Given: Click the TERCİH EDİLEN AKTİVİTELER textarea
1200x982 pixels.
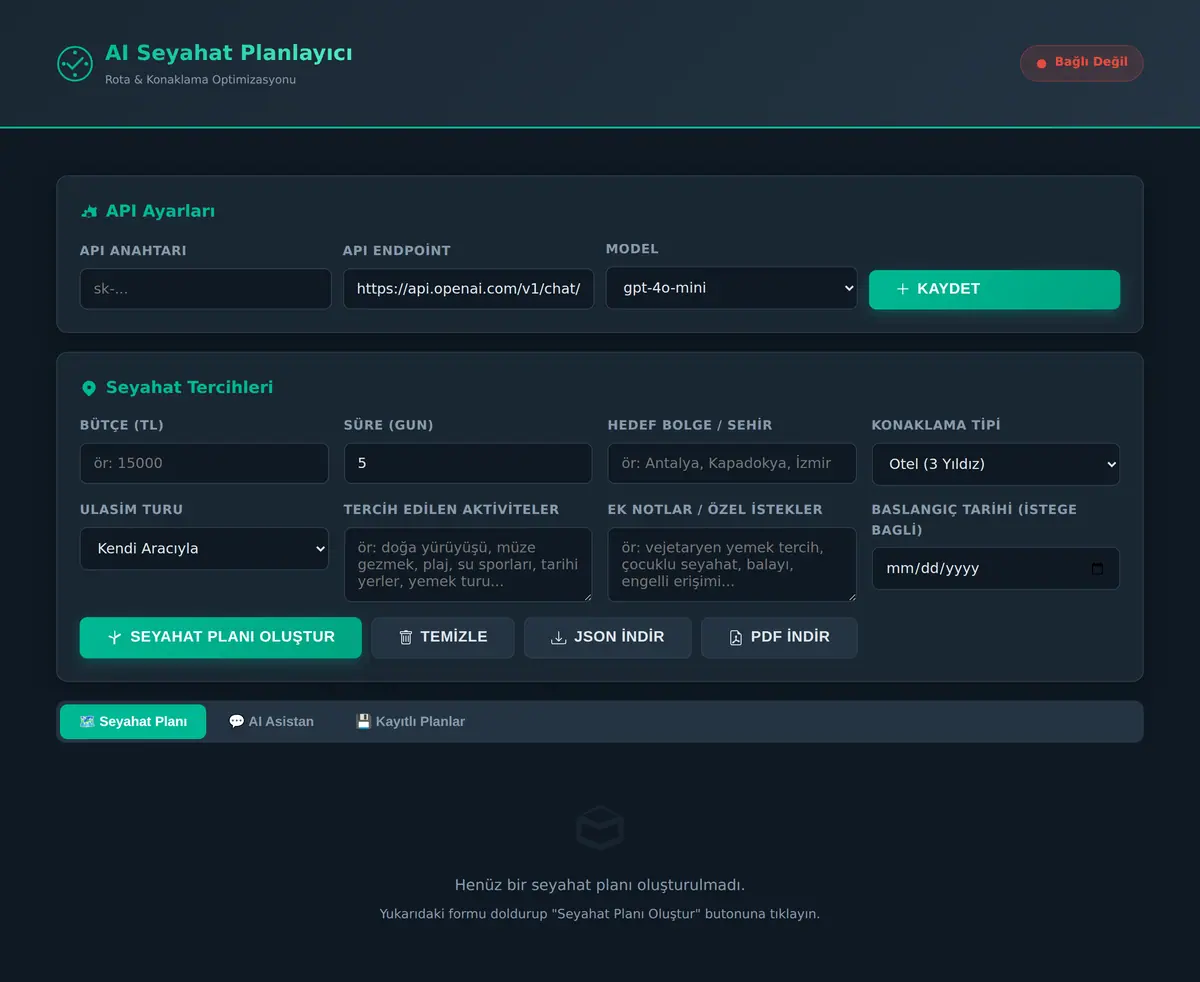Looking at the screenshot, I should [x=468, y=565].
